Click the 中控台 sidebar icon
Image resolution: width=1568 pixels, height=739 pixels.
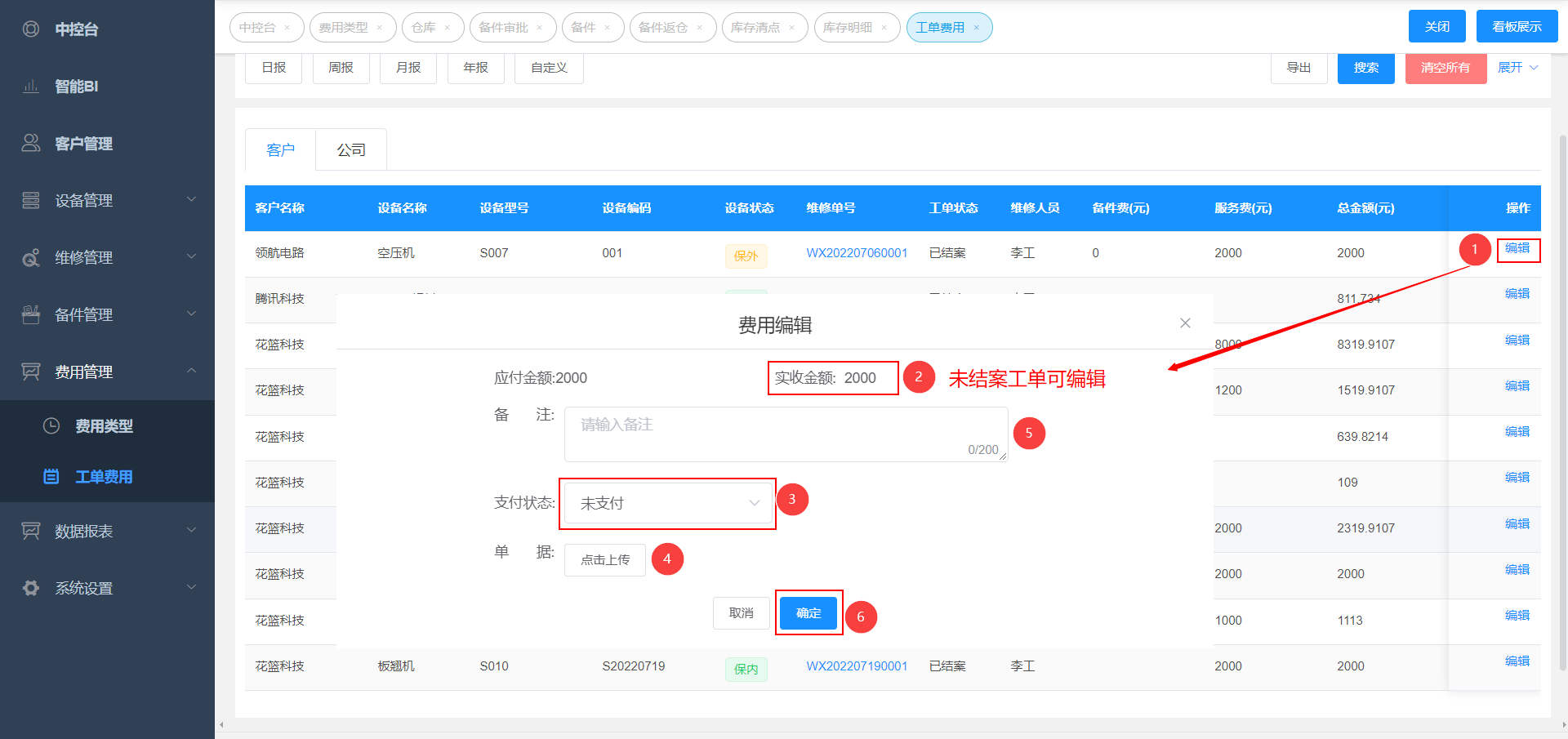pyautogui.click(x=31, y=29)
